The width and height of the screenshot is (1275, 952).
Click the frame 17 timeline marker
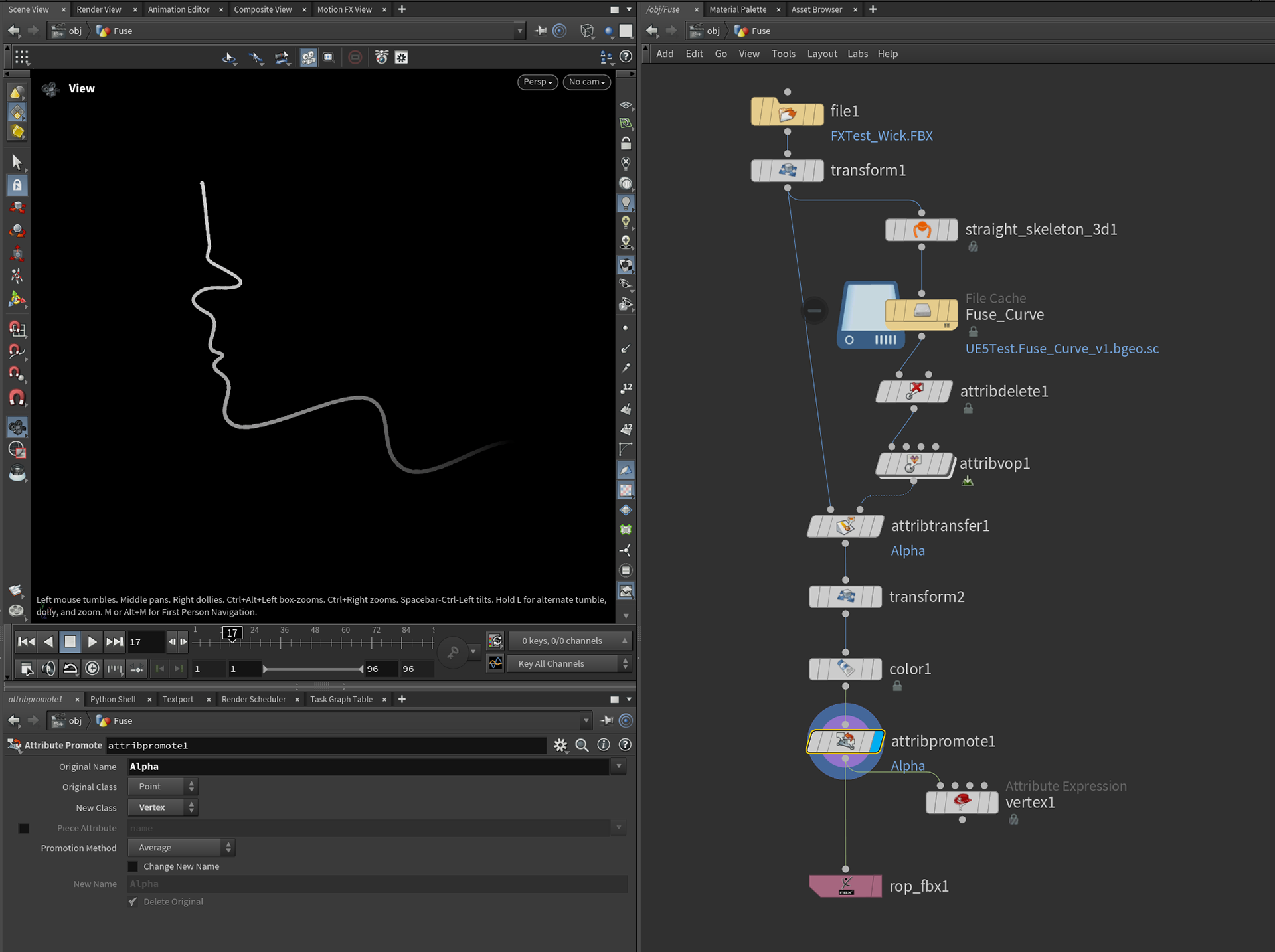pyautogui.click(x=232, y=633)
